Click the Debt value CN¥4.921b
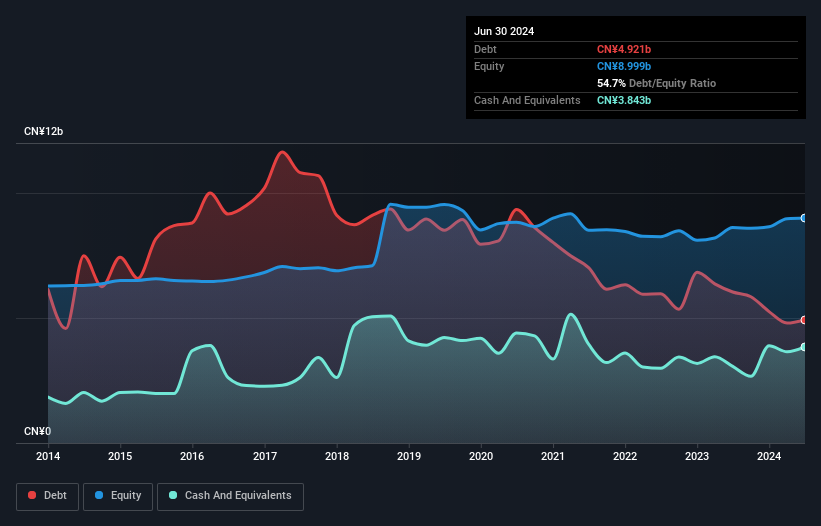This screenshot has height=526, width=821. click(x=624, y=49)
